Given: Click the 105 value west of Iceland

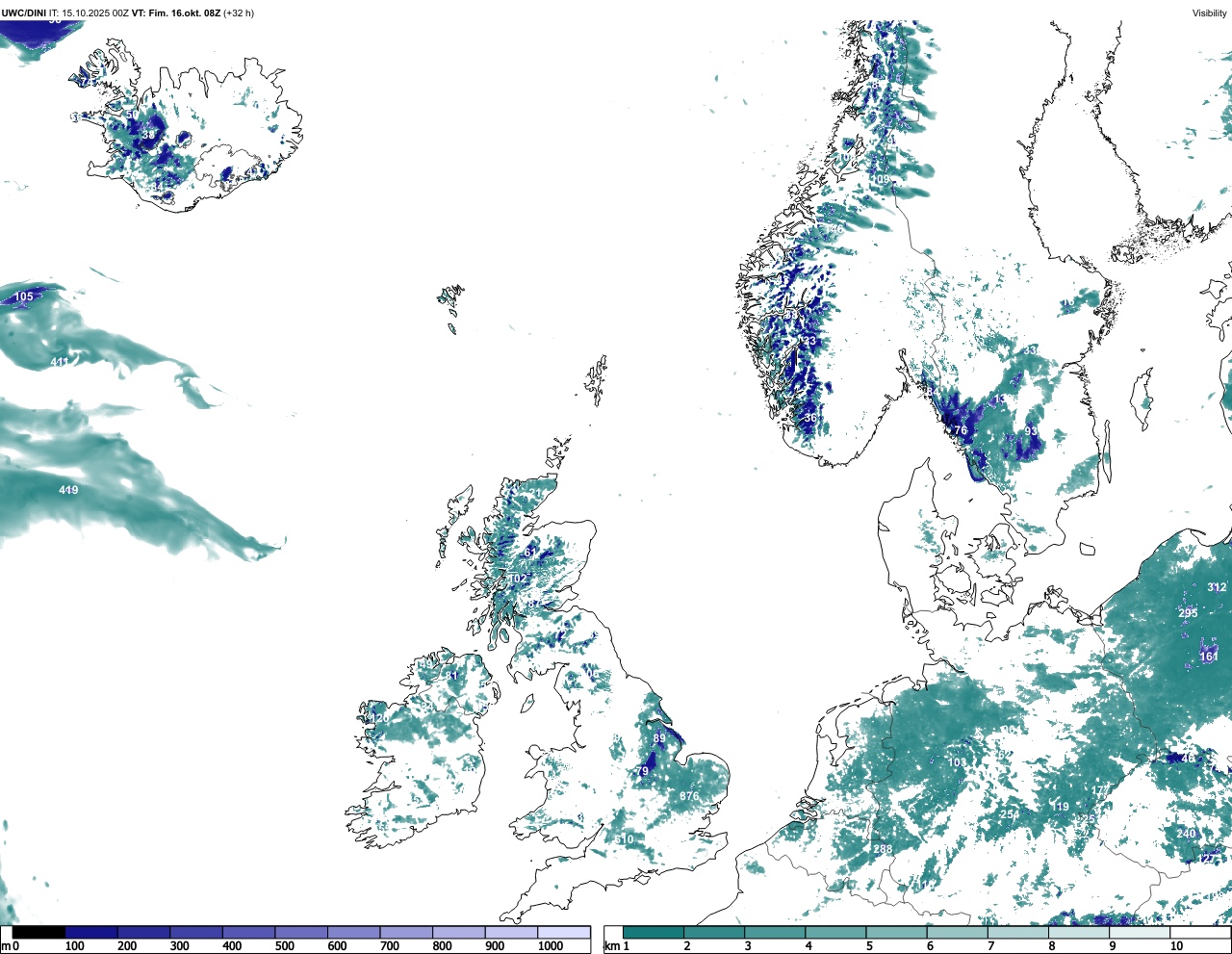Looking at the screenshot, I should 24,297.
